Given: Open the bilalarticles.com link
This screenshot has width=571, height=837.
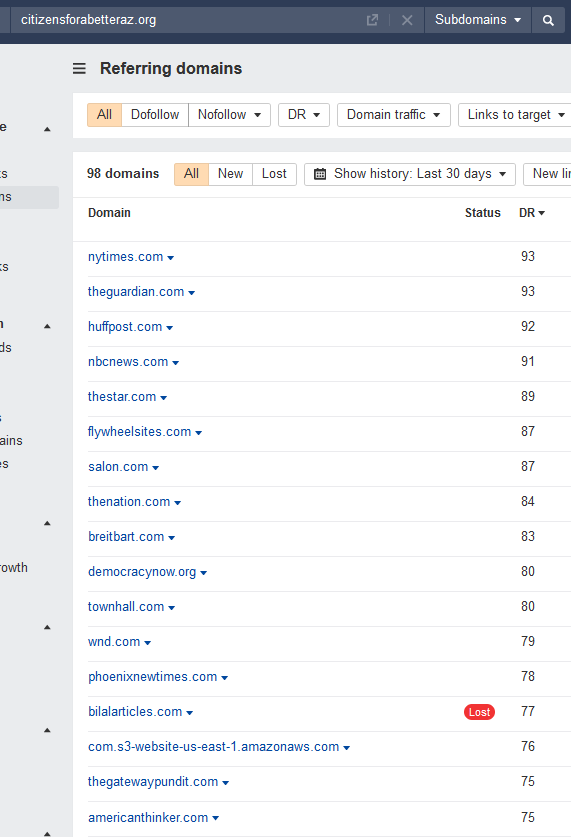Looking at the screenshot, I should point(135,712).
